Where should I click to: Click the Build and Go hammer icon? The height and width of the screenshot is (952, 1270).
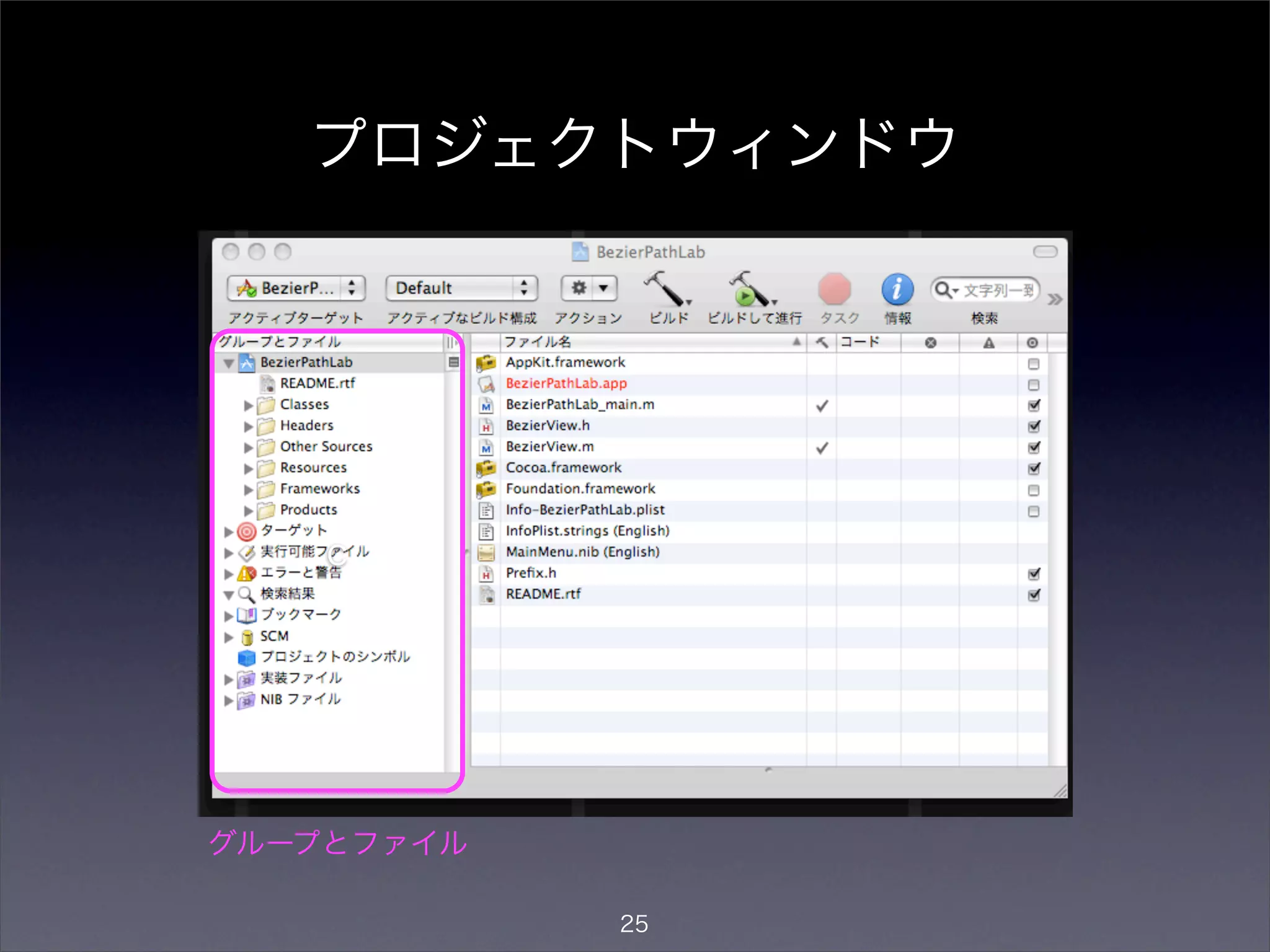point(752,288)
